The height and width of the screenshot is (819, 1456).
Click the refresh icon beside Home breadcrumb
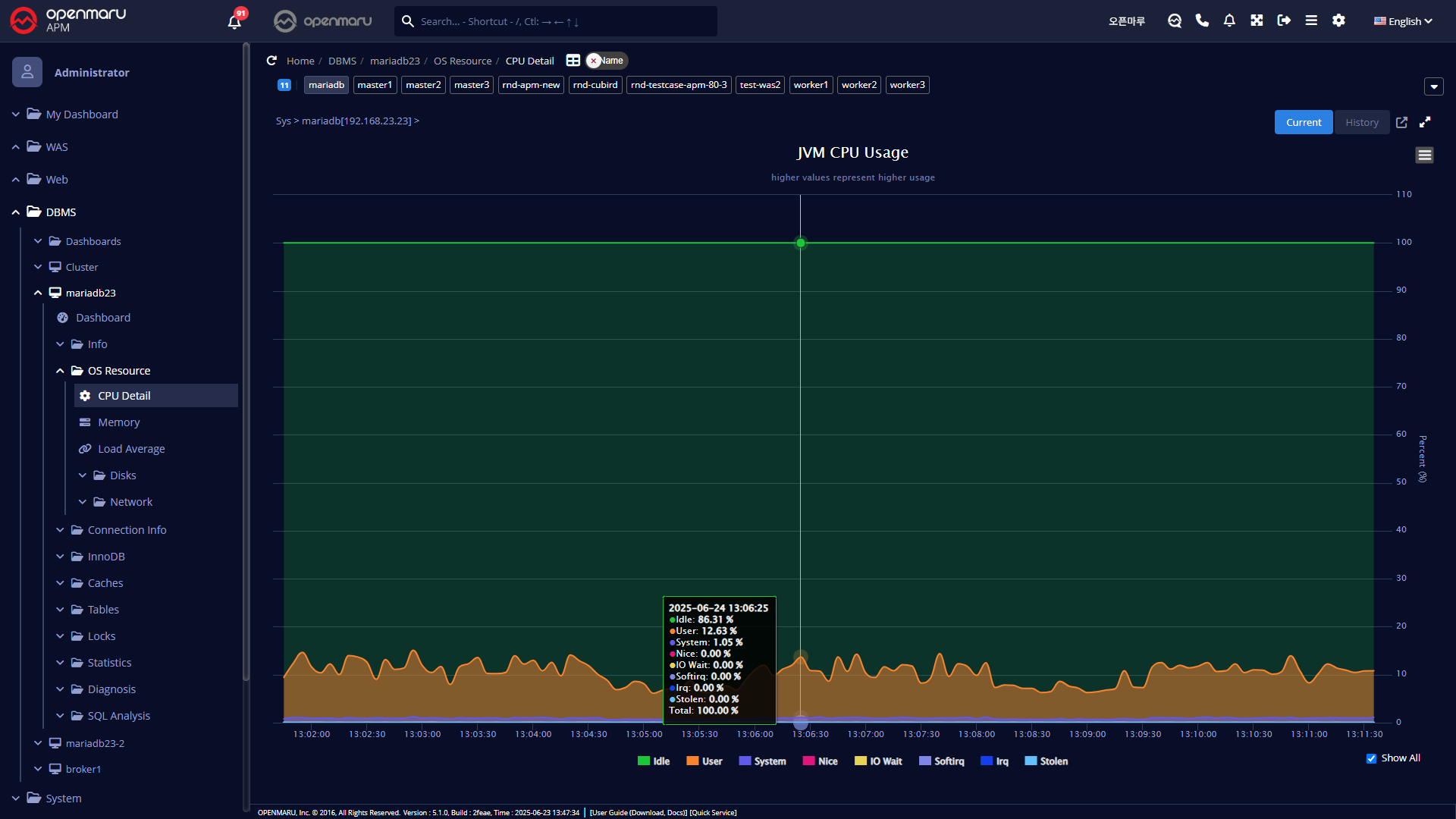[271, 61]
